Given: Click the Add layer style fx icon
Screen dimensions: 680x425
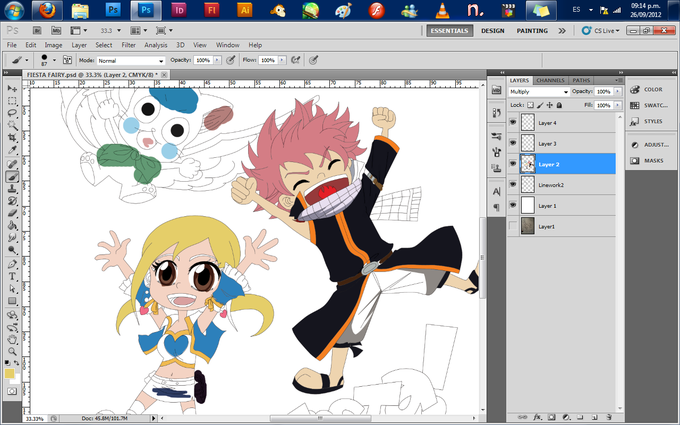Looking at the screenshot, I should 537,417.
